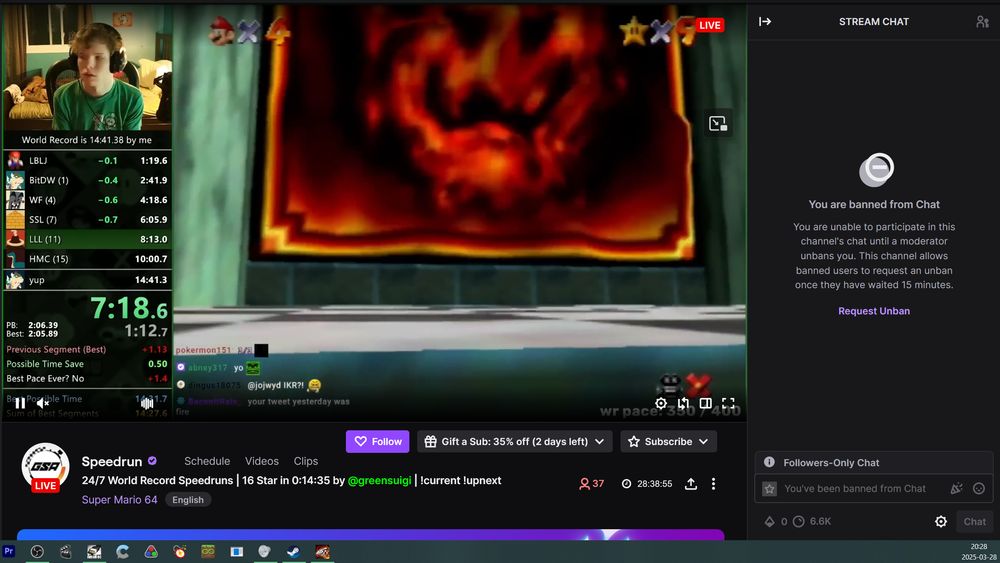Open the video player settings gear
Viewport: 1000px width, 563px height.
pyautogui.click(x=661, y=403)
